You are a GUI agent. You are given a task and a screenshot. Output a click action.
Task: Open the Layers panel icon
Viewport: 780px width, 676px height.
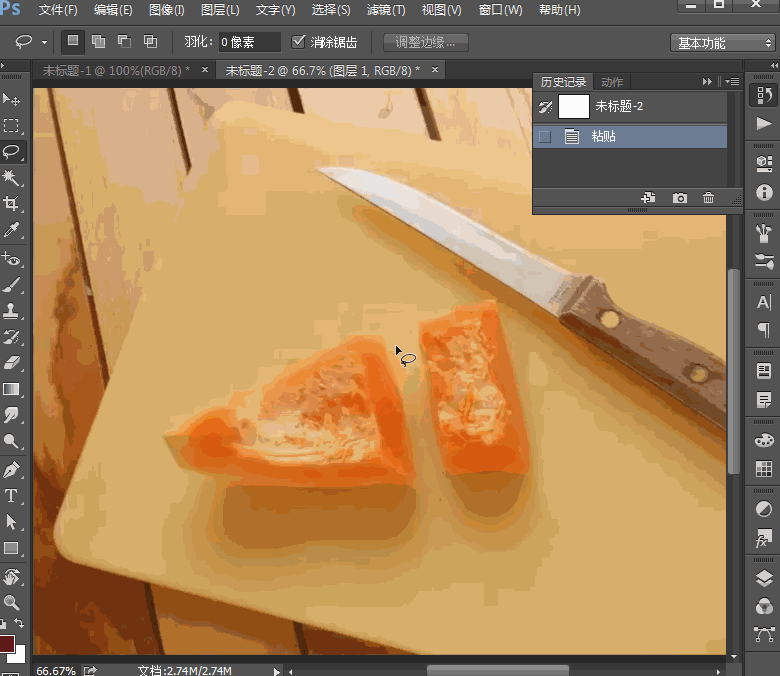tap(764, 579)
